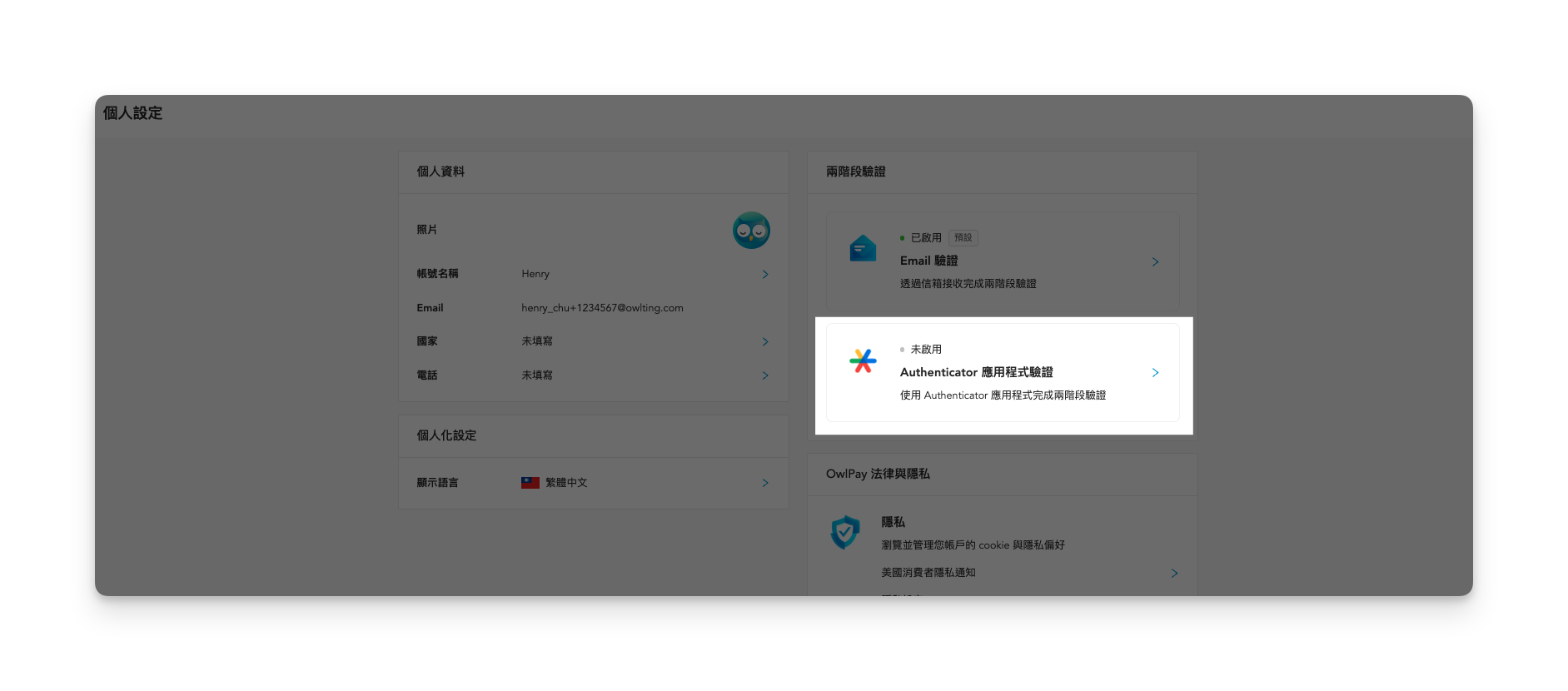Open 美國消費者隱私通知 chevron arrow
This screenshot has height=691, width=1568.
pos(1174,573)
